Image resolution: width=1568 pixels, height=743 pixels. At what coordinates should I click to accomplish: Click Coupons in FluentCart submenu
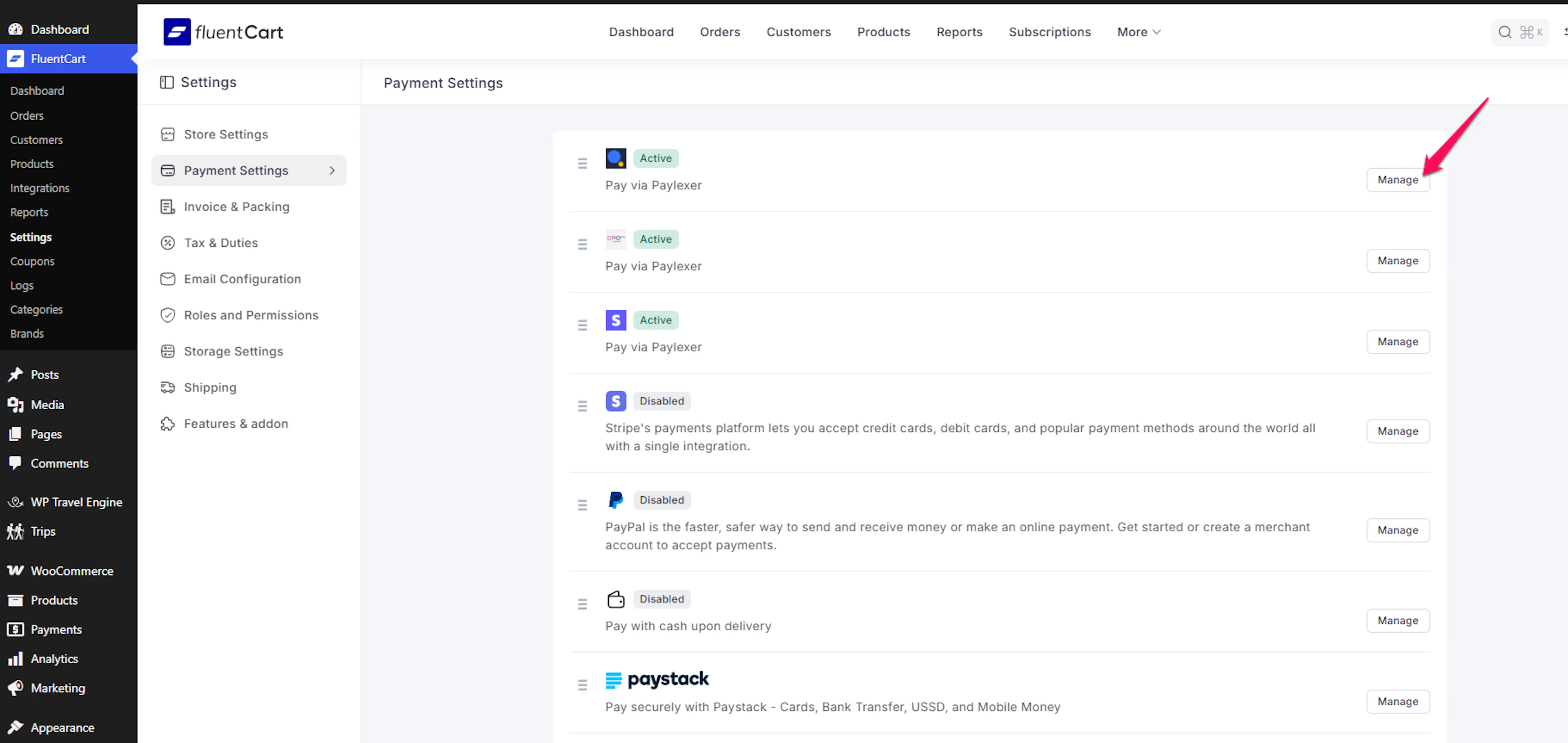coord(32,261)
